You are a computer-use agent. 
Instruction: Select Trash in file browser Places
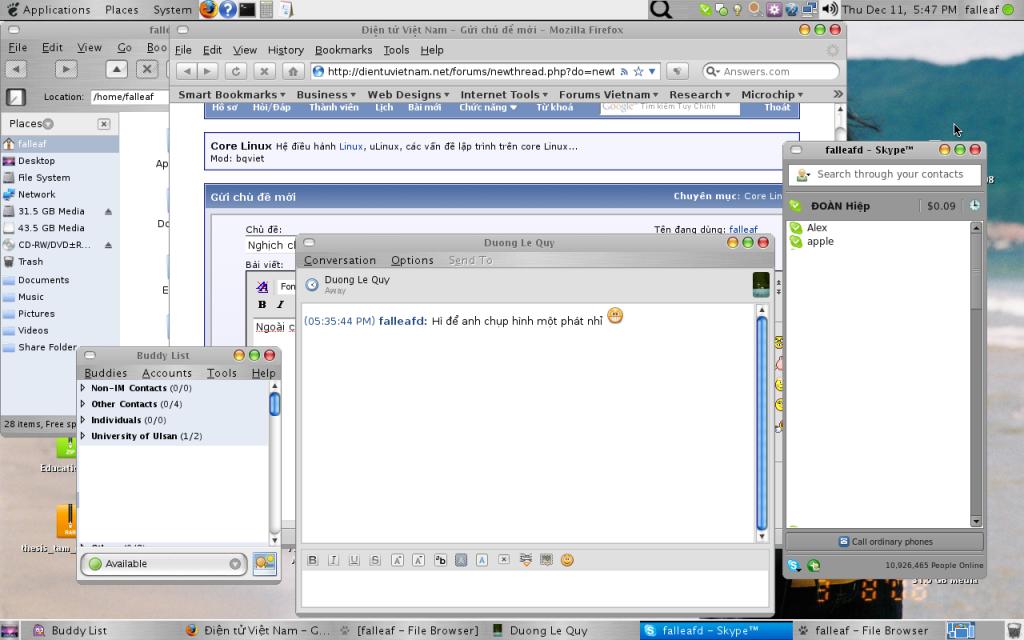point(30,261)
